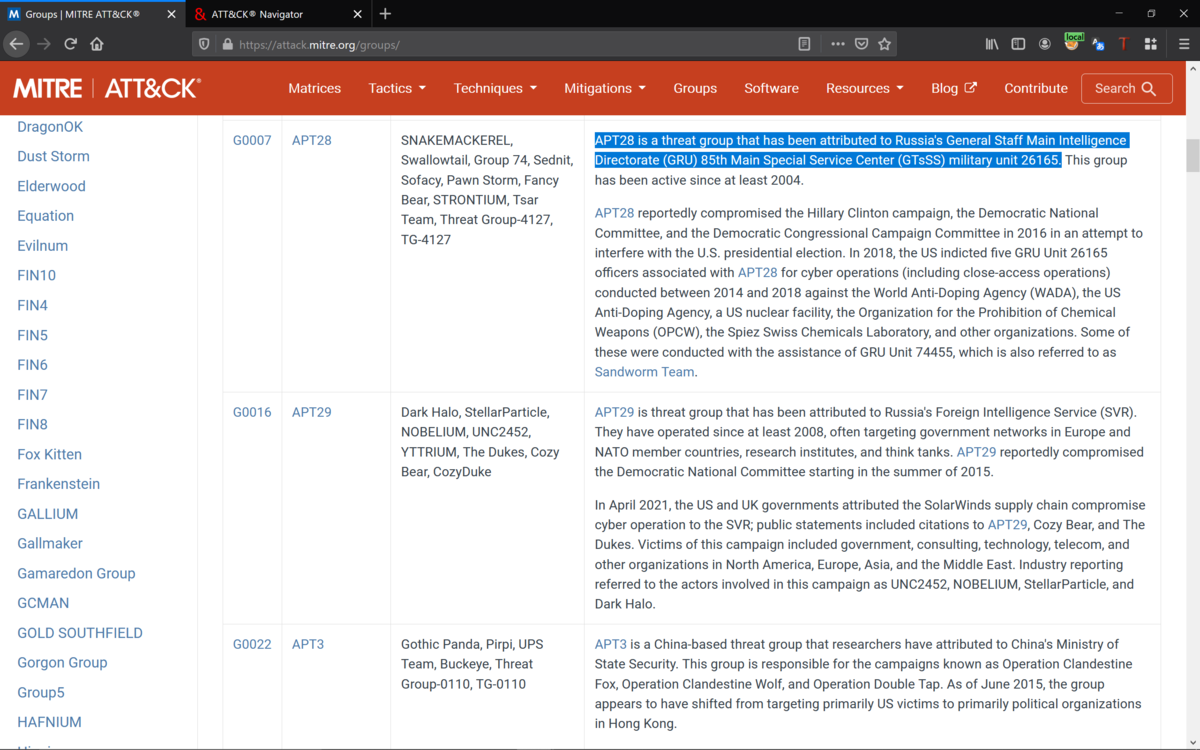Open the browser home page
1200x750 pixels.
point(97,44)
